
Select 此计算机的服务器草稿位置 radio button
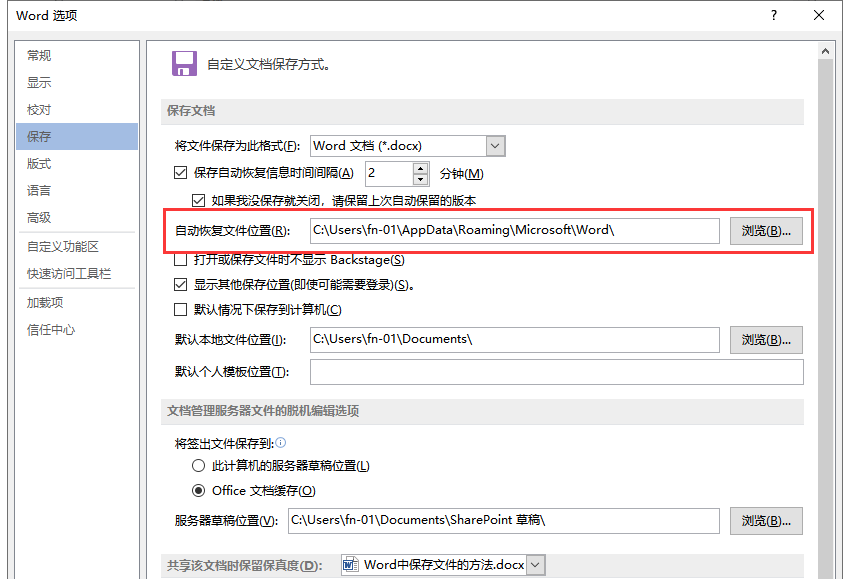(198, 466)
